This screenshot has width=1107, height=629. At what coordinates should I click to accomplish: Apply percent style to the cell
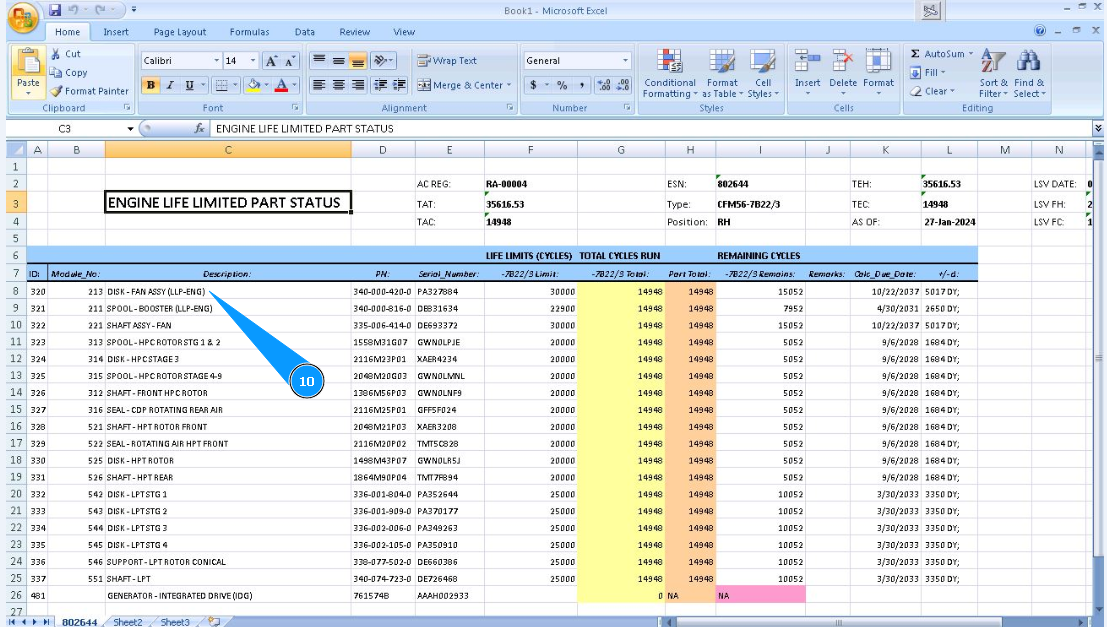[562, 86]
